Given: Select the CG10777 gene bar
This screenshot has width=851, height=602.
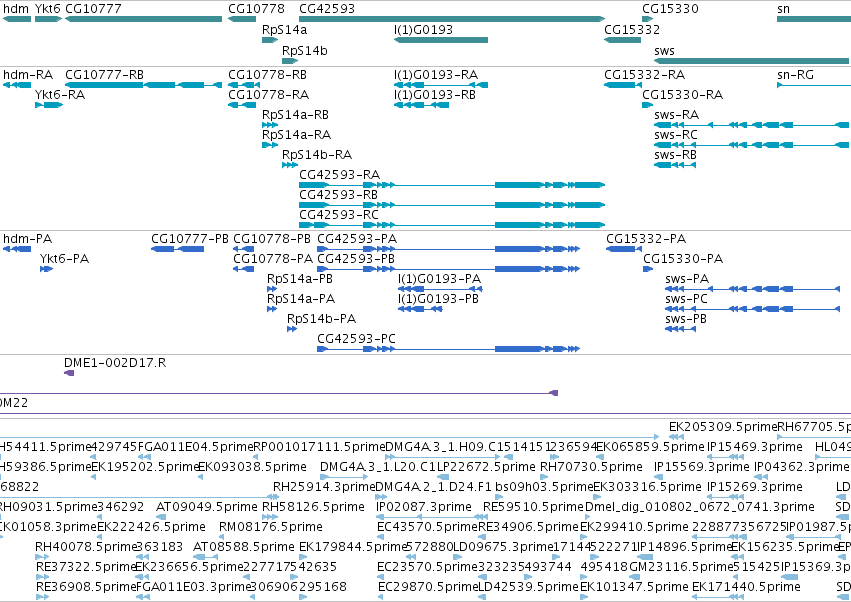Looking at the screenshot, I should click(x=143, y=19).
